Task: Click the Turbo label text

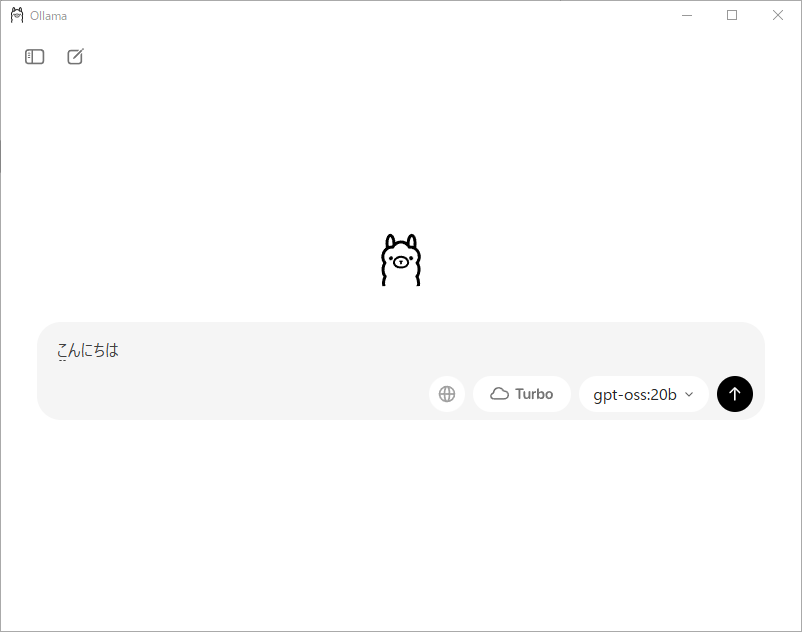Action: click(534, 394)
